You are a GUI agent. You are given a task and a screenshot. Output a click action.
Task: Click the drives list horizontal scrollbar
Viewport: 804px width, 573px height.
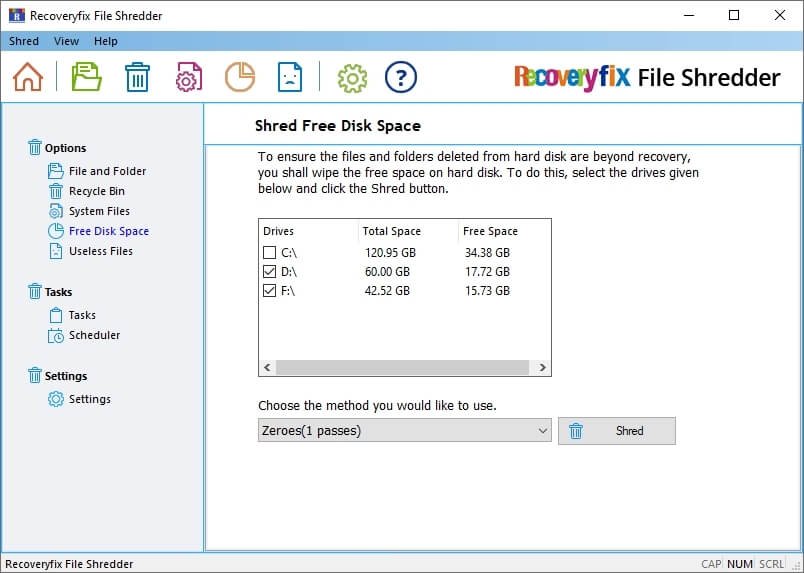click(404, 368)
